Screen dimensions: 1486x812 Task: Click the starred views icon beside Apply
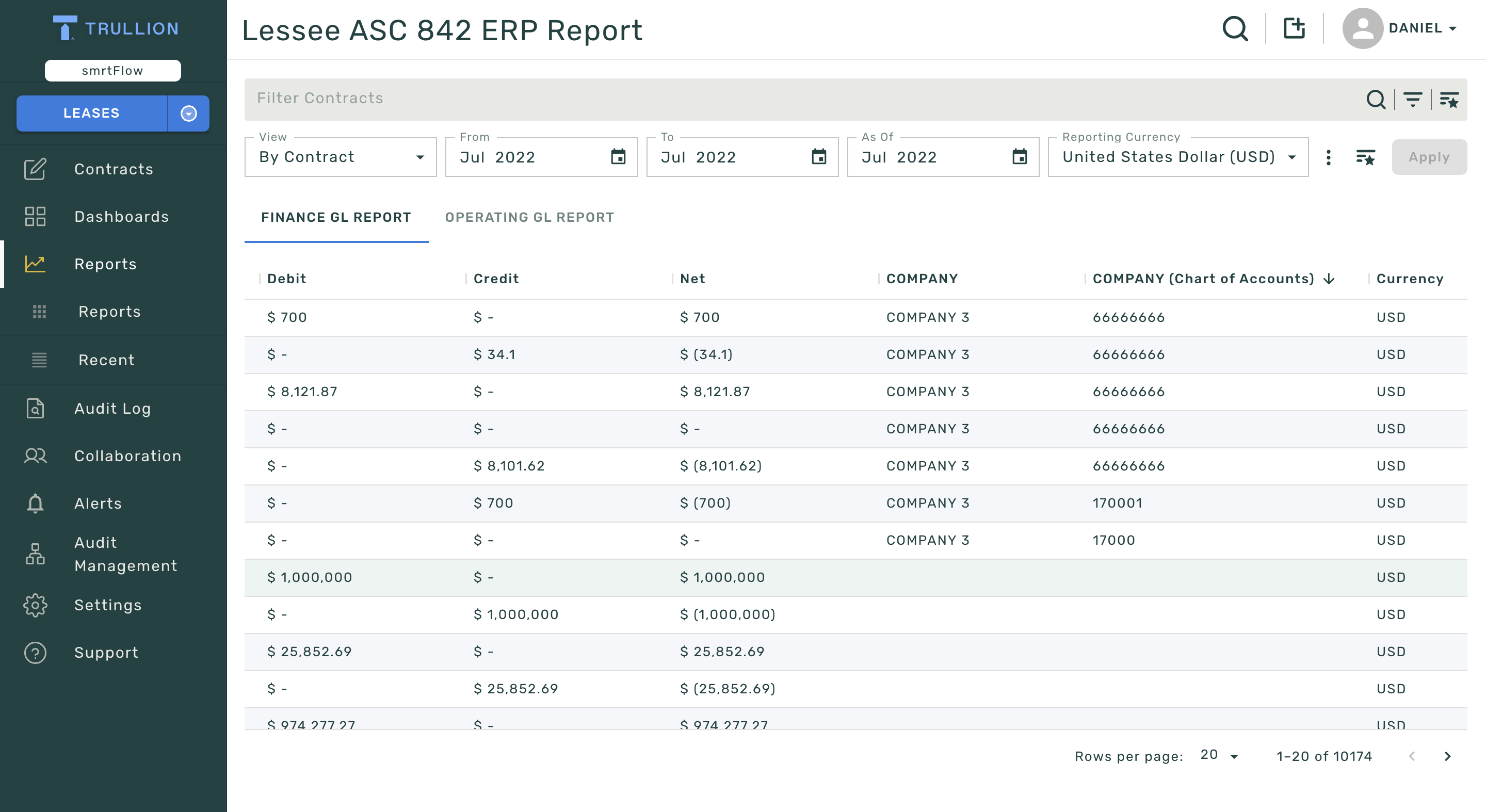pyautogui.click(x=1365, y=157)
